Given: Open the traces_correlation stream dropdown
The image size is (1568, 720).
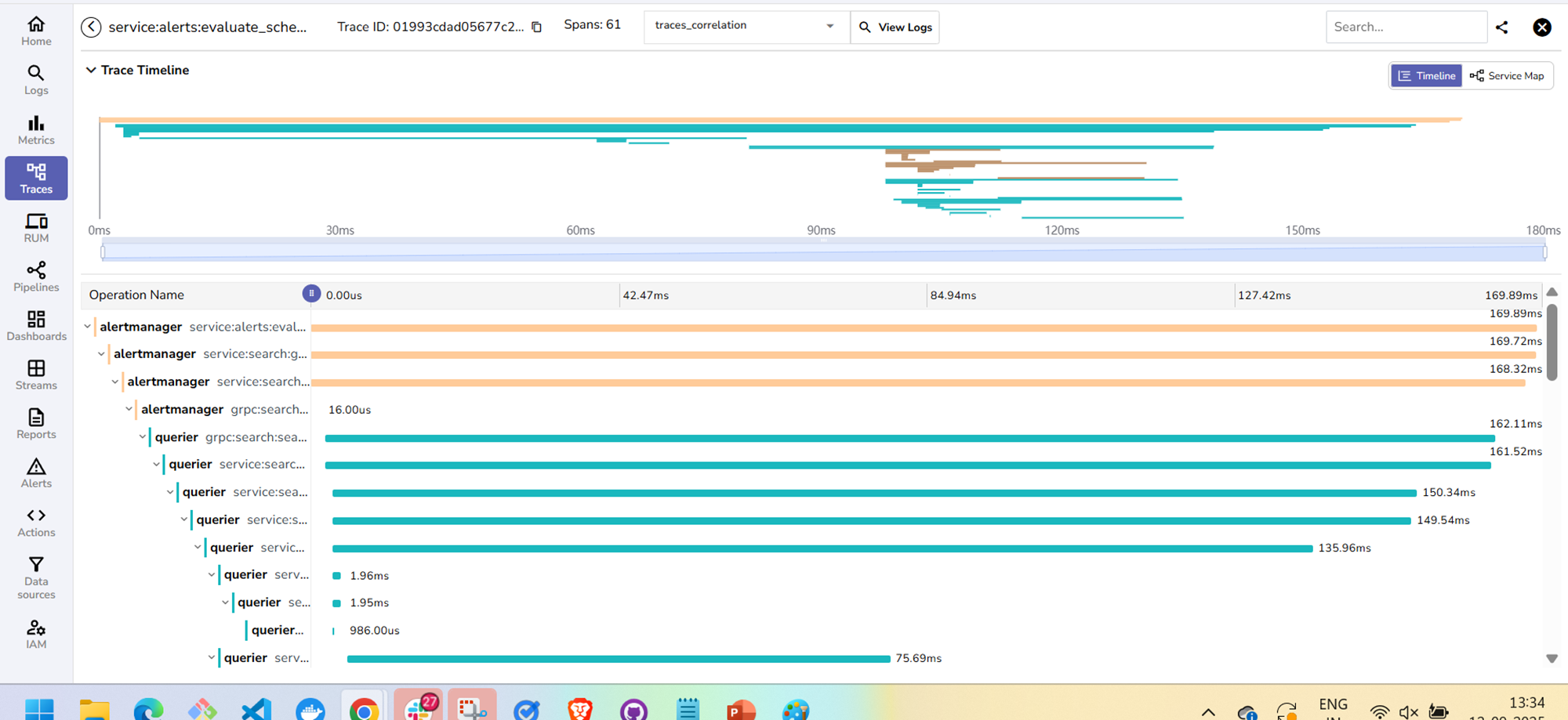Looking at the screenshot, I should pyautogui.click(x=746, y=27).
